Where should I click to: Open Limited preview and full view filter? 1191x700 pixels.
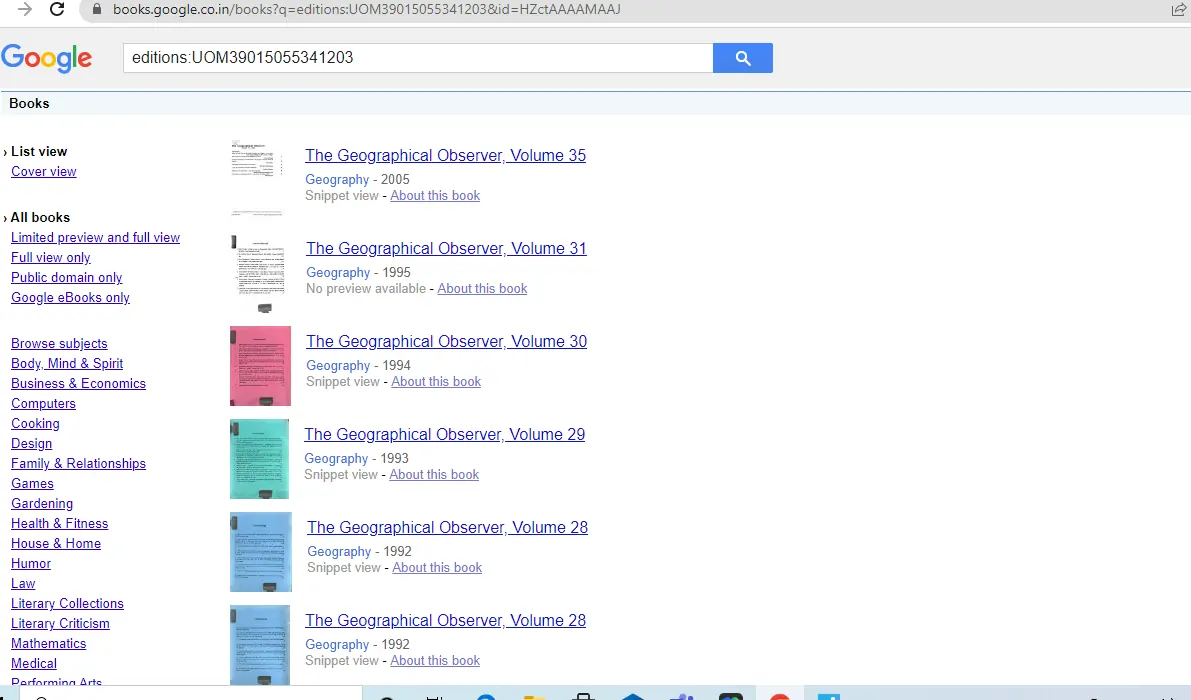click(x=95, y=238)
